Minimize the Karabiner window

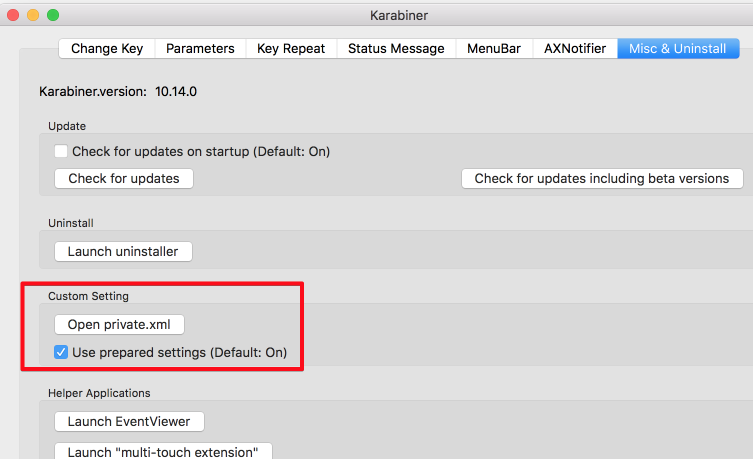pos(33,15)
